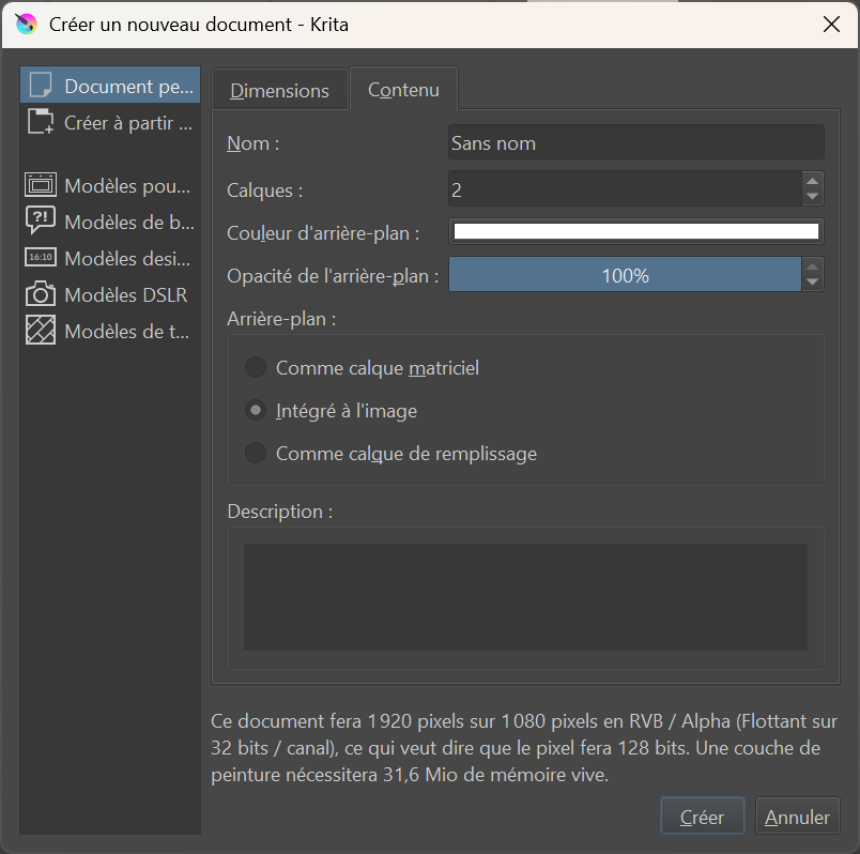
Task: Open the animation templates icon
Action: coord(41,185)
